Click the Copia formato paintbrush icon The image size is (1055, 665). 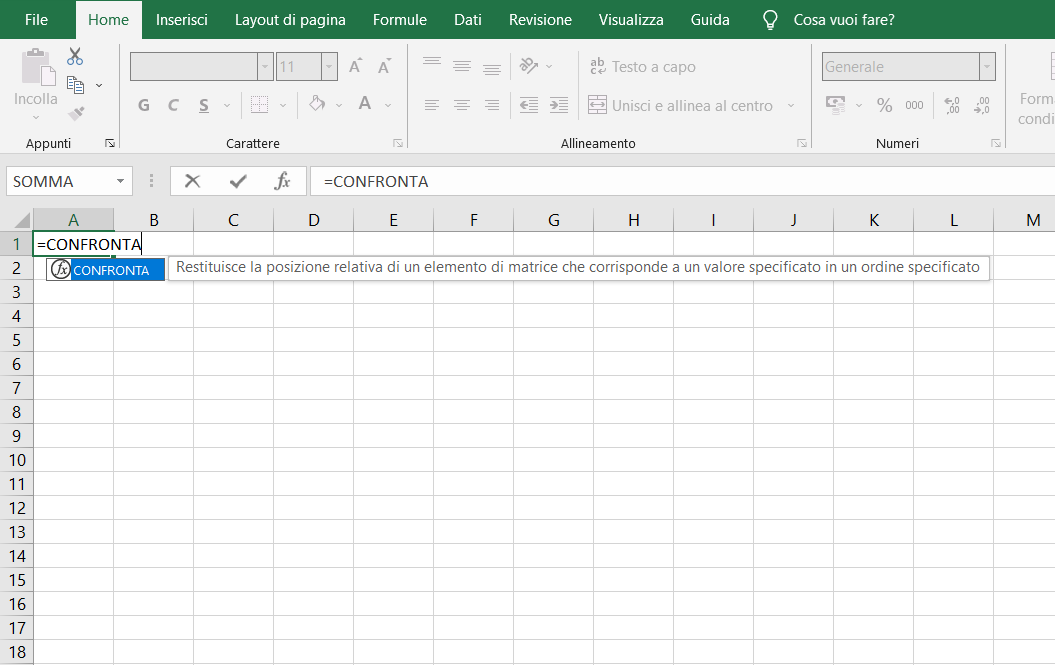tap(75, 113)
